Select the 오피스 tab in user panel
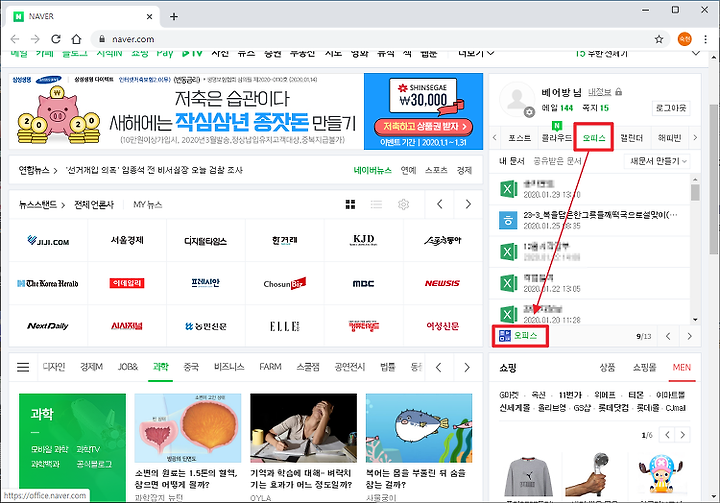Image resolution: width=720 pixels, height=503 pixels. click(x=594, y=137)
